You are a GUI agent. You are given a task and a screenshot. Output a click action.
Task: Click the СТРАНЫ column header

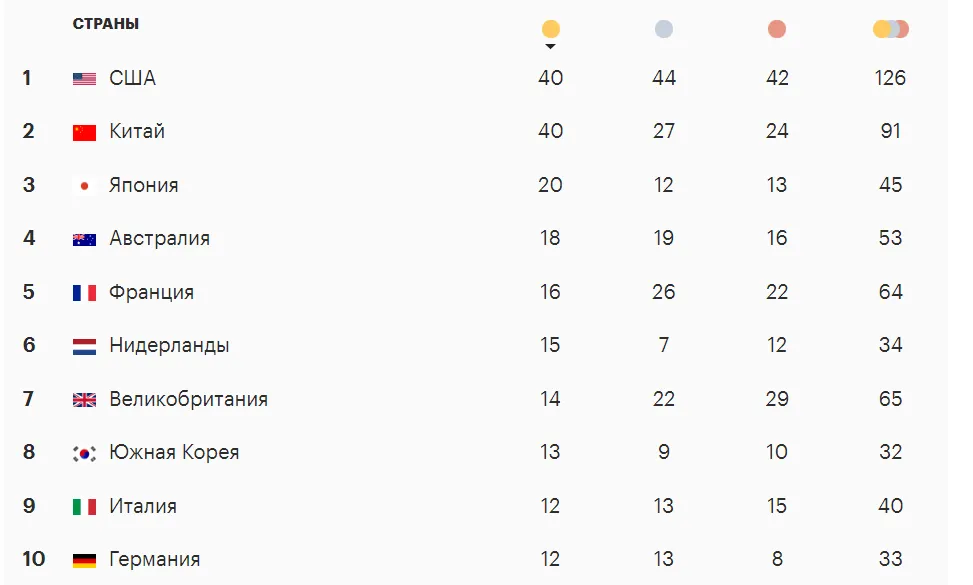106,24
